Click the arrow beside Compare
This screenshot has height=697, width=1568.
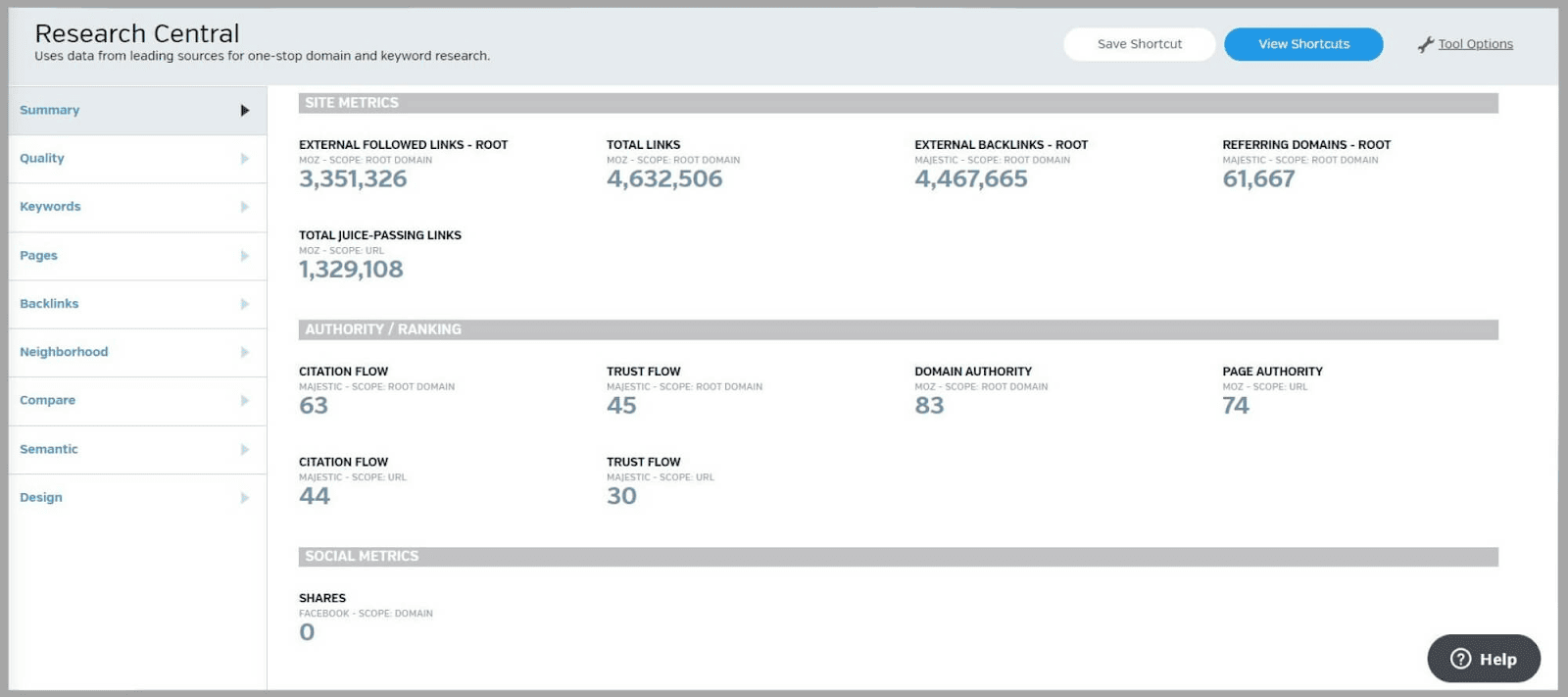[245, 401]
